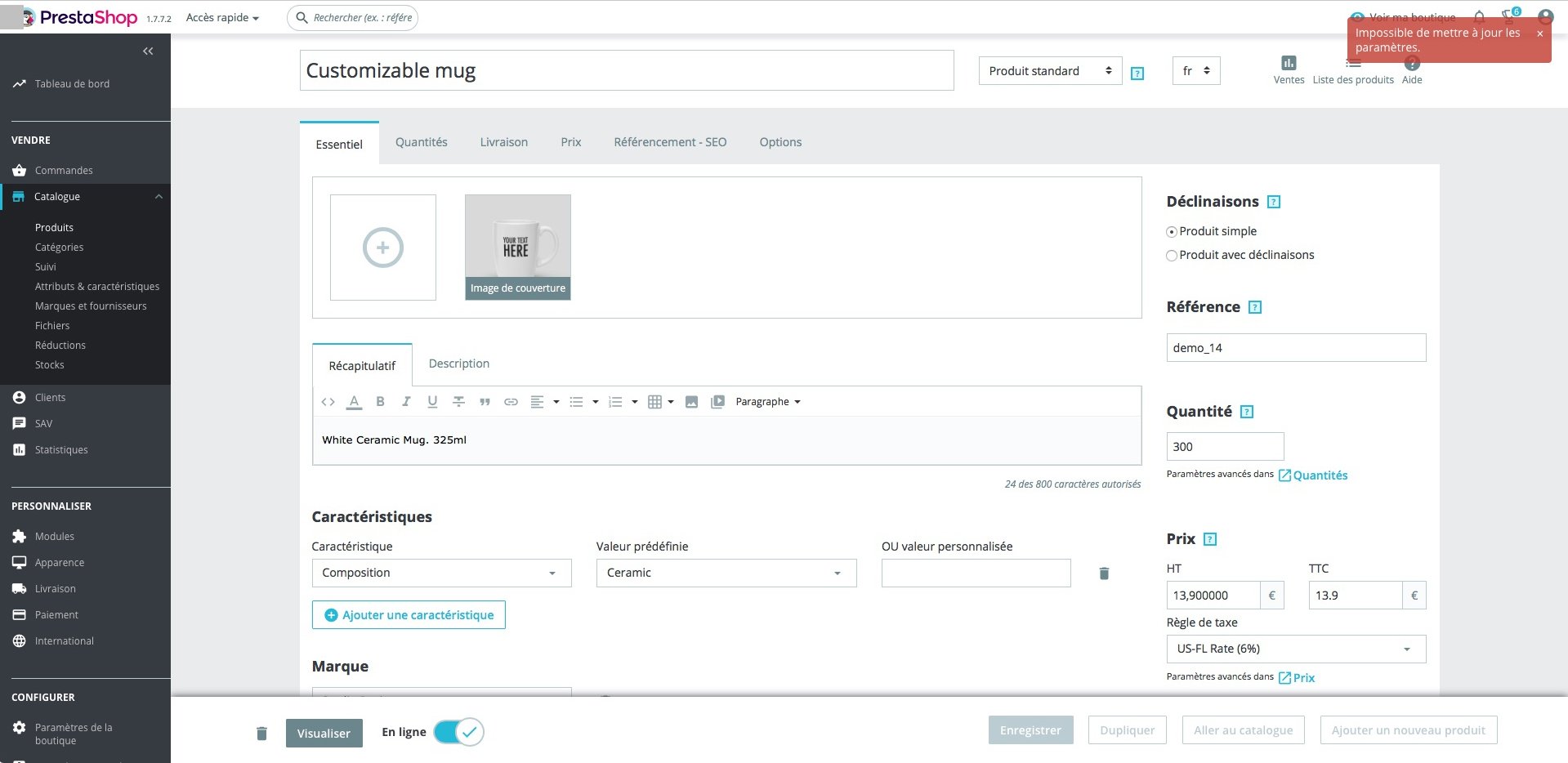Click help icon beside Référence
Viewport: 1568px width, 763px height.
1255,307
